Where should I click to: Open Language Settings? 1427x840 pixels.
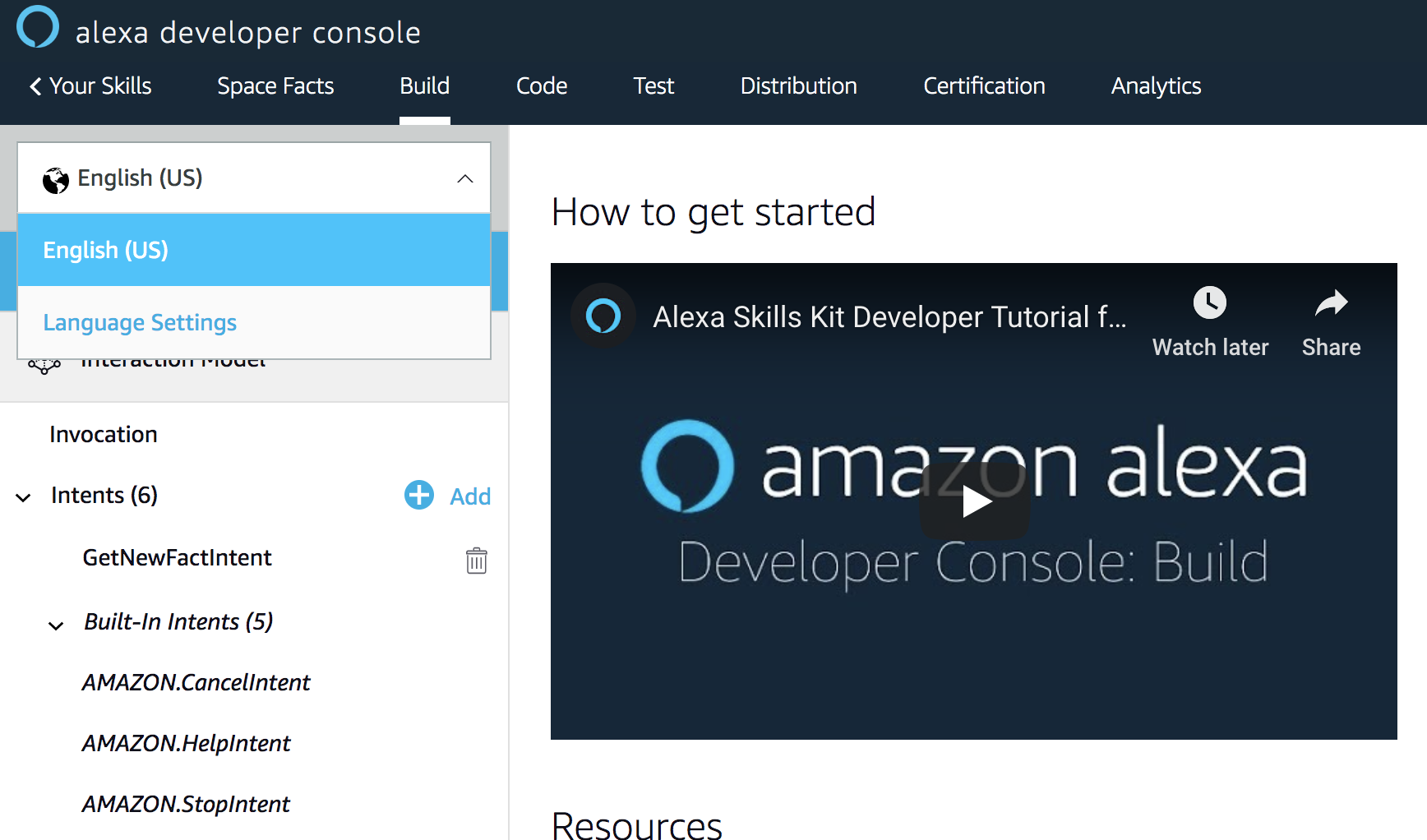(x=139, y=322)
